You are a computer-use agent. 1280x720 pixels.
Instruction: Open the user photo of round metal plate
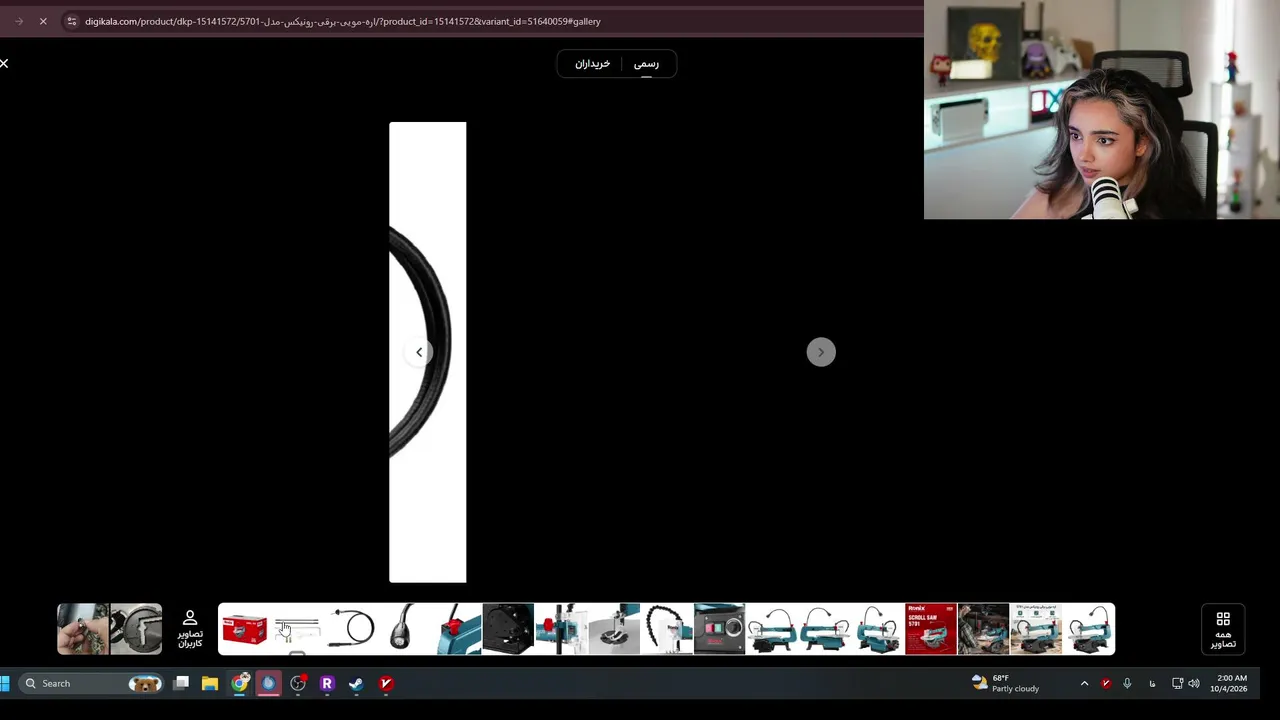[x=136, y=629]
